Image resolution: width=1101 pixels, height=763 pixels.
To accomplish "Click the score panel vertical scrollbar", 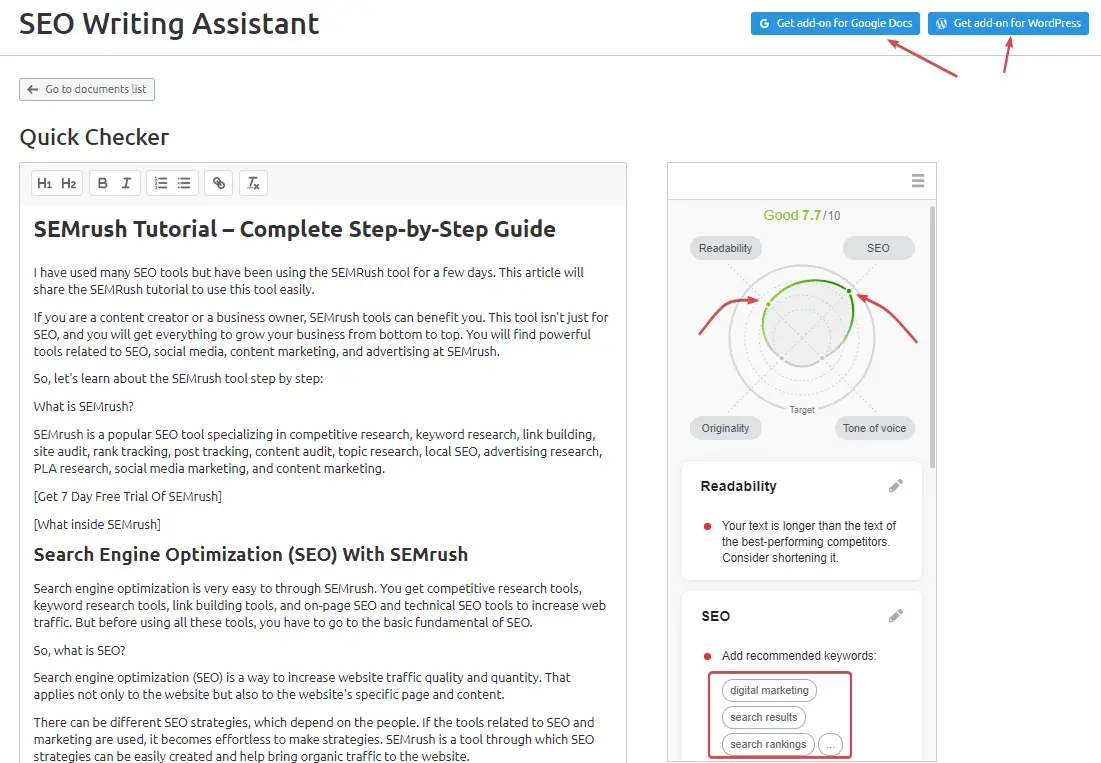I will tap(932, 337).
